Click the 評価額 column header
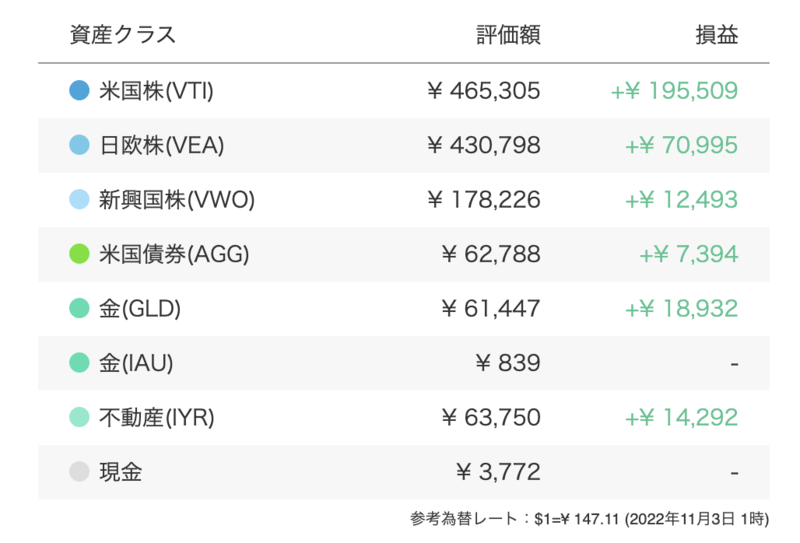This screenshot has width=800, height=543. click(x=508, y=35)
